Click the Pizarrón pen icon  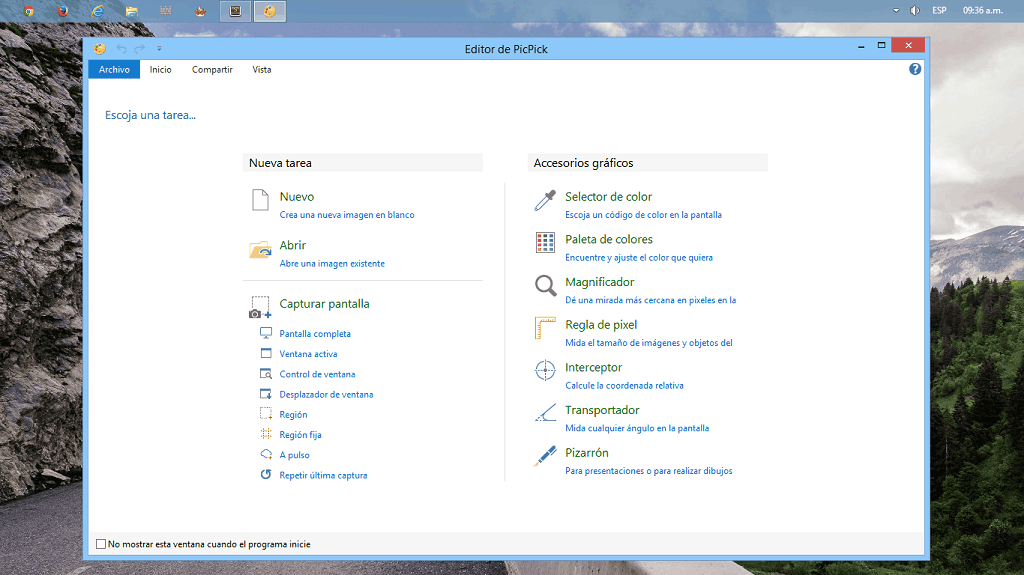(545, 456)
